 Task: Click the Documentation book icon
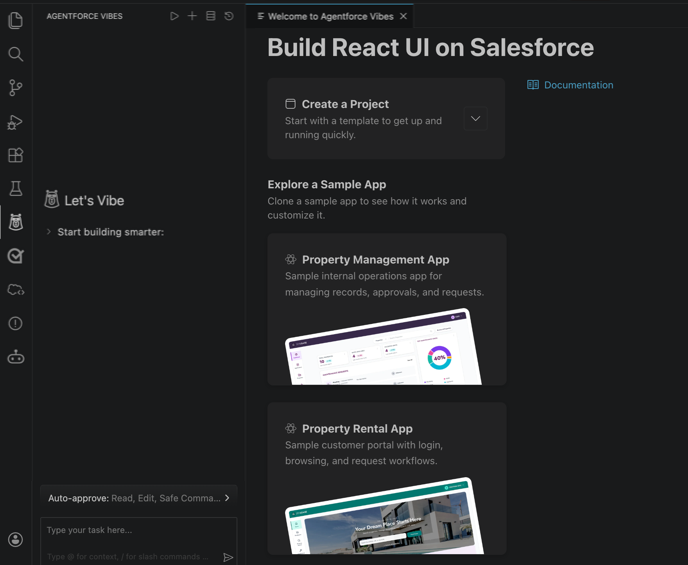point(533,85)
